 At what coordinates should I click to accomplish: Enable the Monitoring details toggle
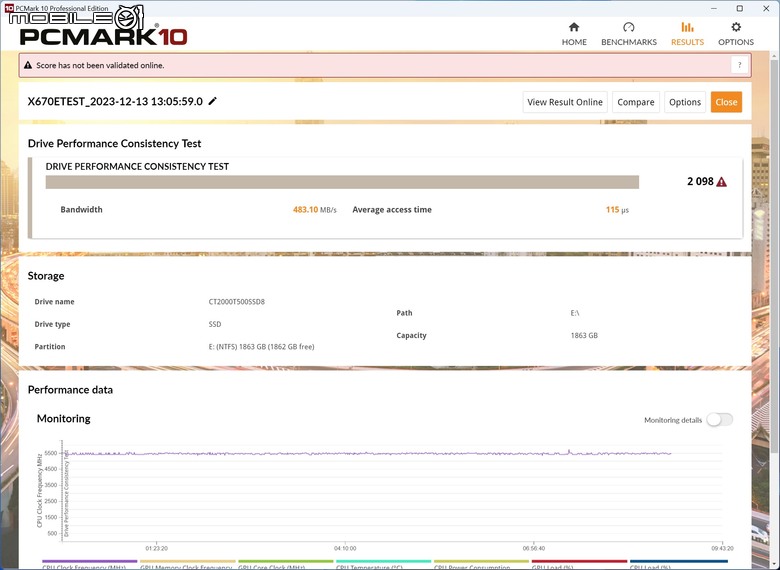pos(720,420)
